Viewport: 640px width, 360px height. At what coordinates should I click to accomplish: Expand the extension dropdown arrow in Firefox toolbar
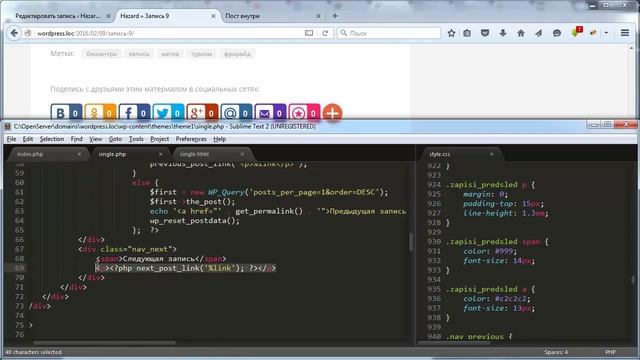[606, 33]
